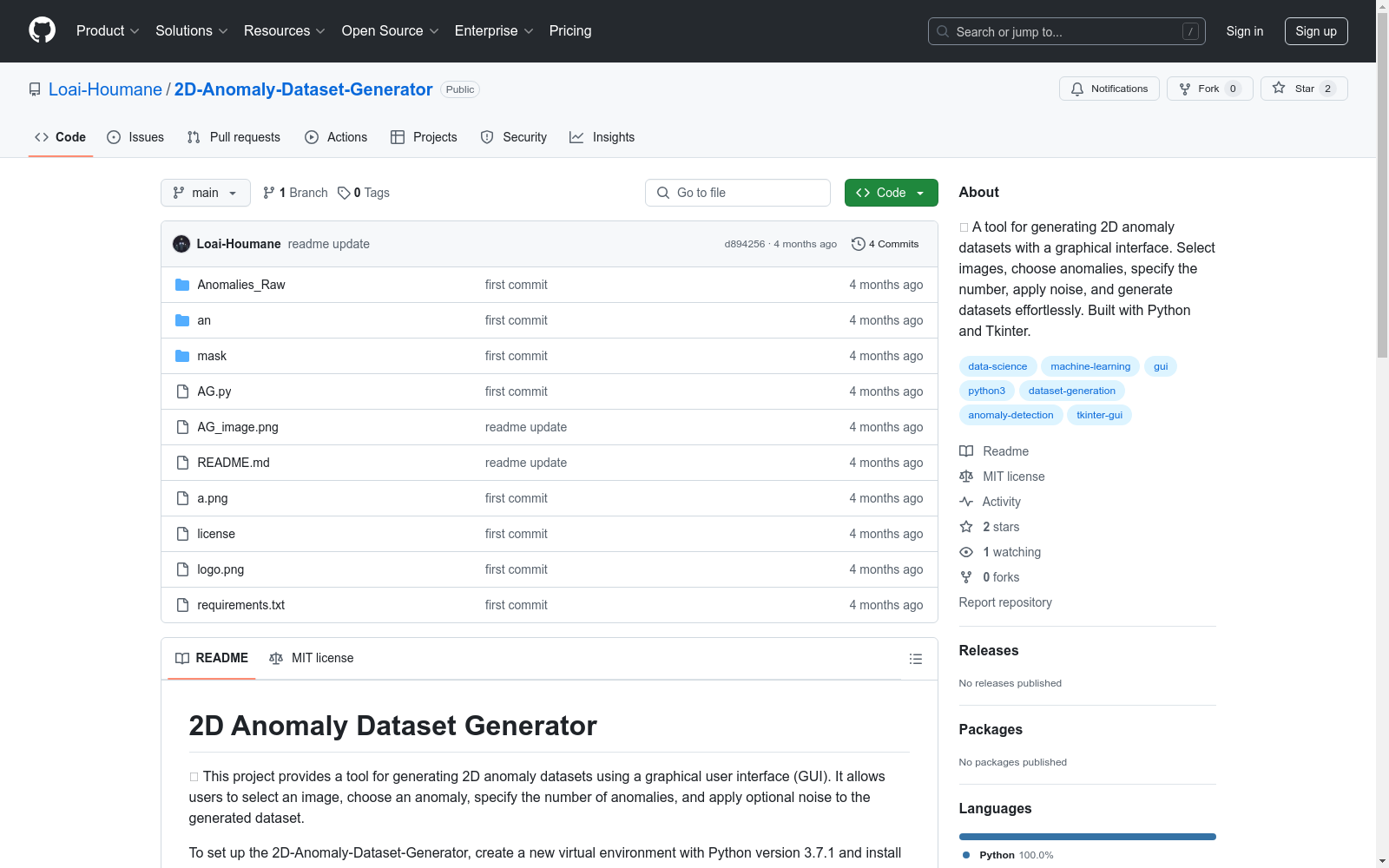Open the dataset-generation topic tag
This screenshot has height=868, width=1389.
pos(1072,391)
